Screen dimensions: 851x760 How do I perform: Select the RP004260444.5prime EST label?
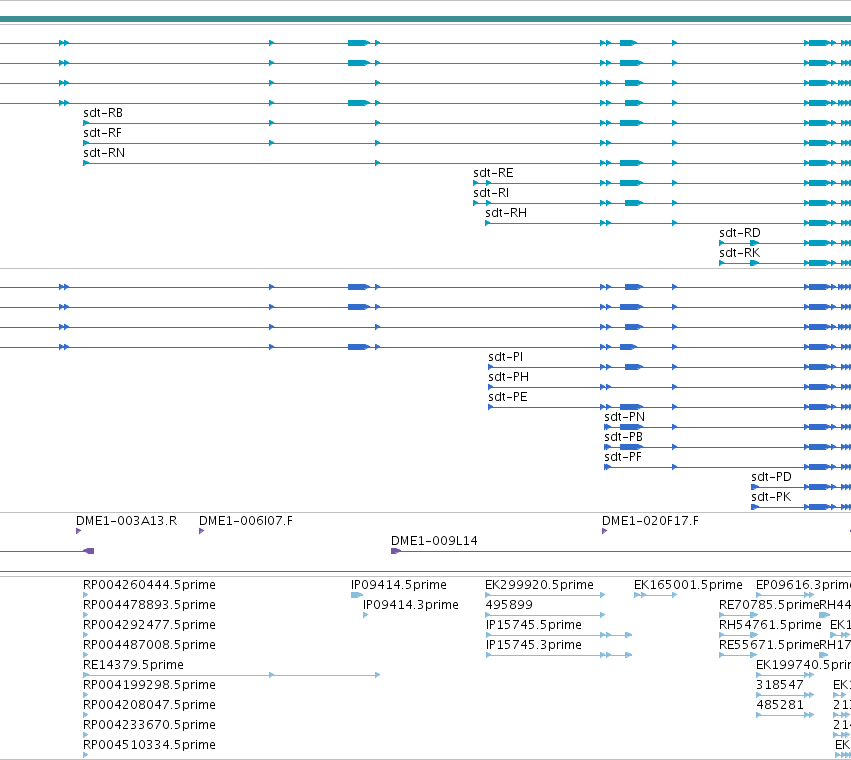click(149, 585)
